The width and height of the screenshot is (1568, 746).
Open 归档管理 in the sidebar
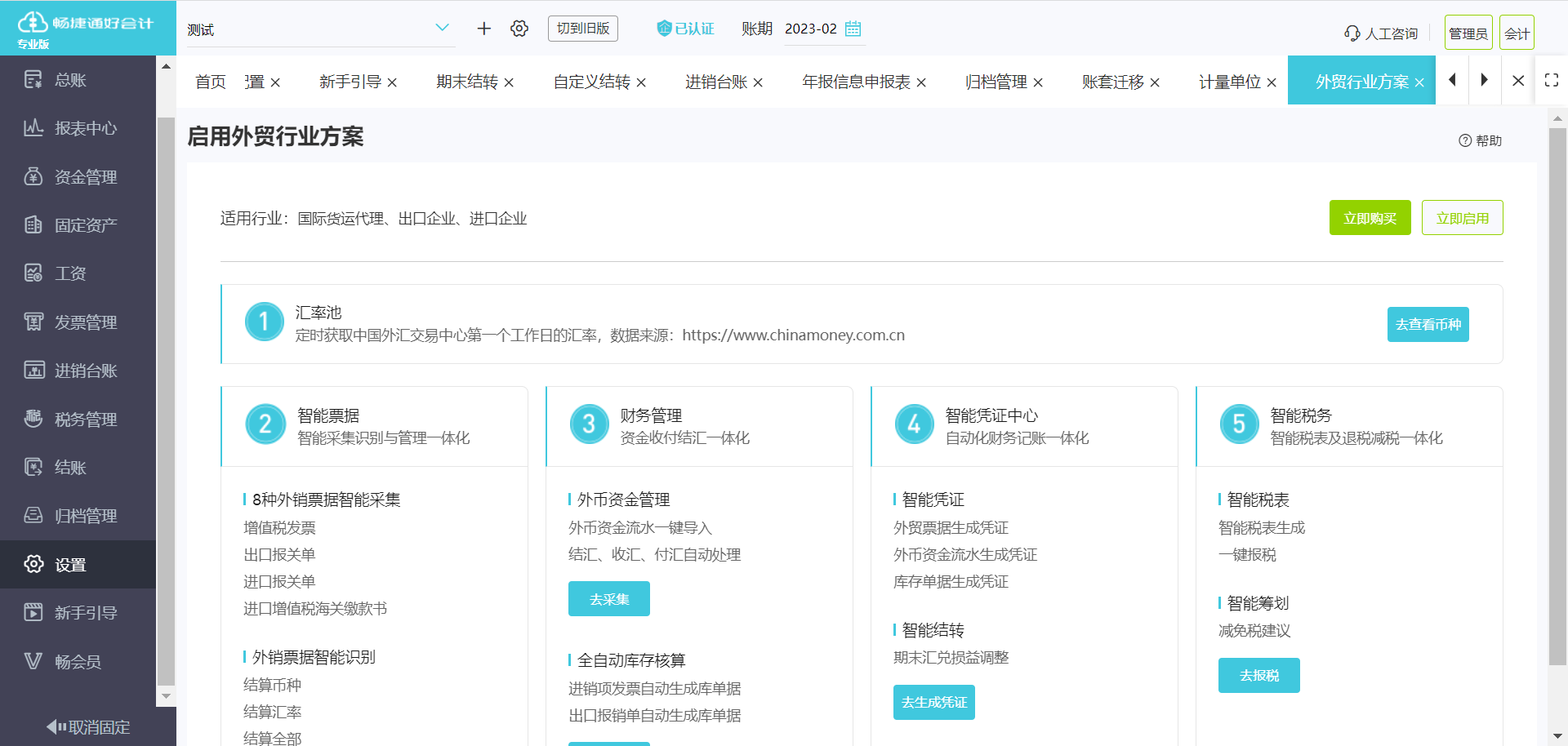click(x=78, y=516)
